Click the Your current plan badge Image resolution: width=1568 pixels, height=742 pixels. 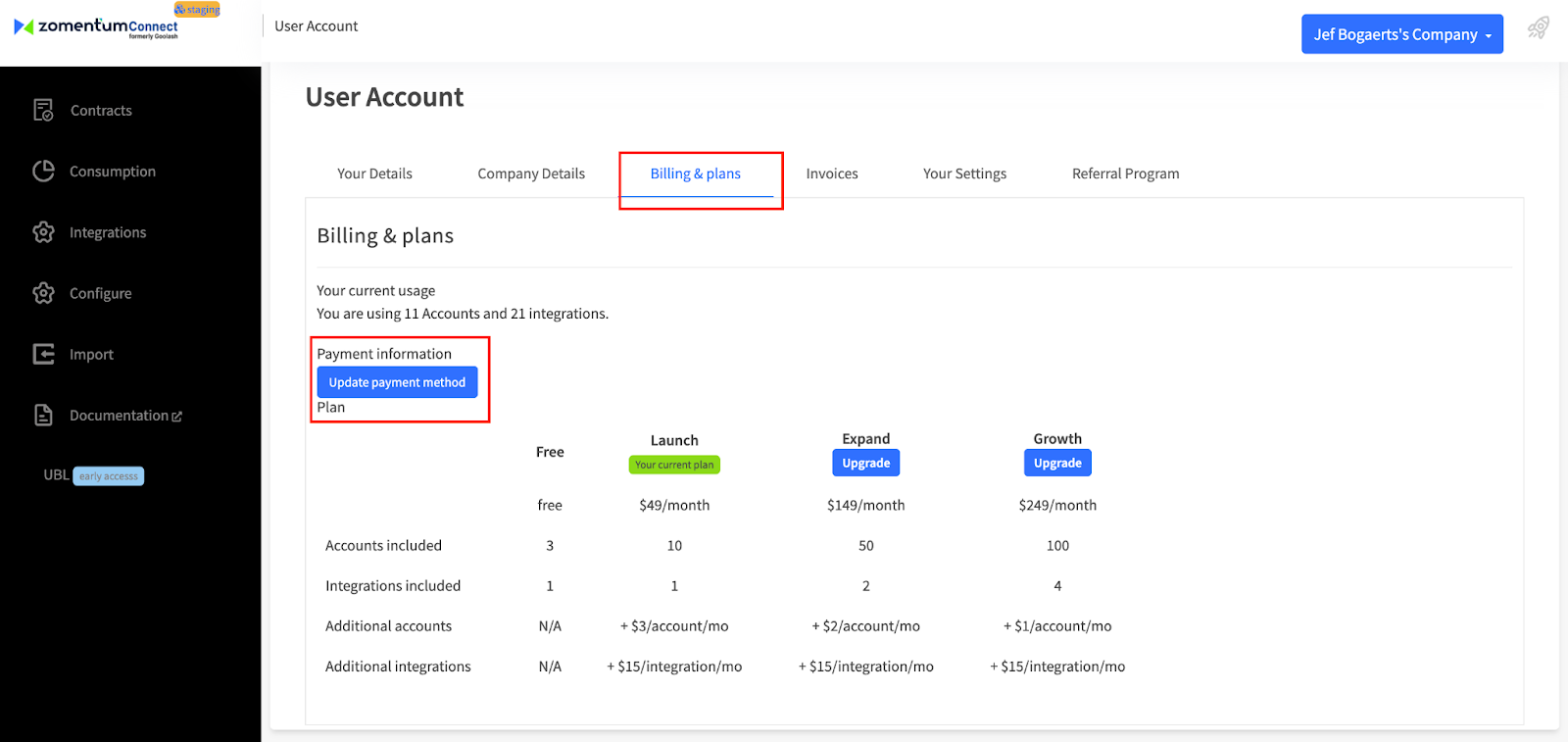(674, 465)
